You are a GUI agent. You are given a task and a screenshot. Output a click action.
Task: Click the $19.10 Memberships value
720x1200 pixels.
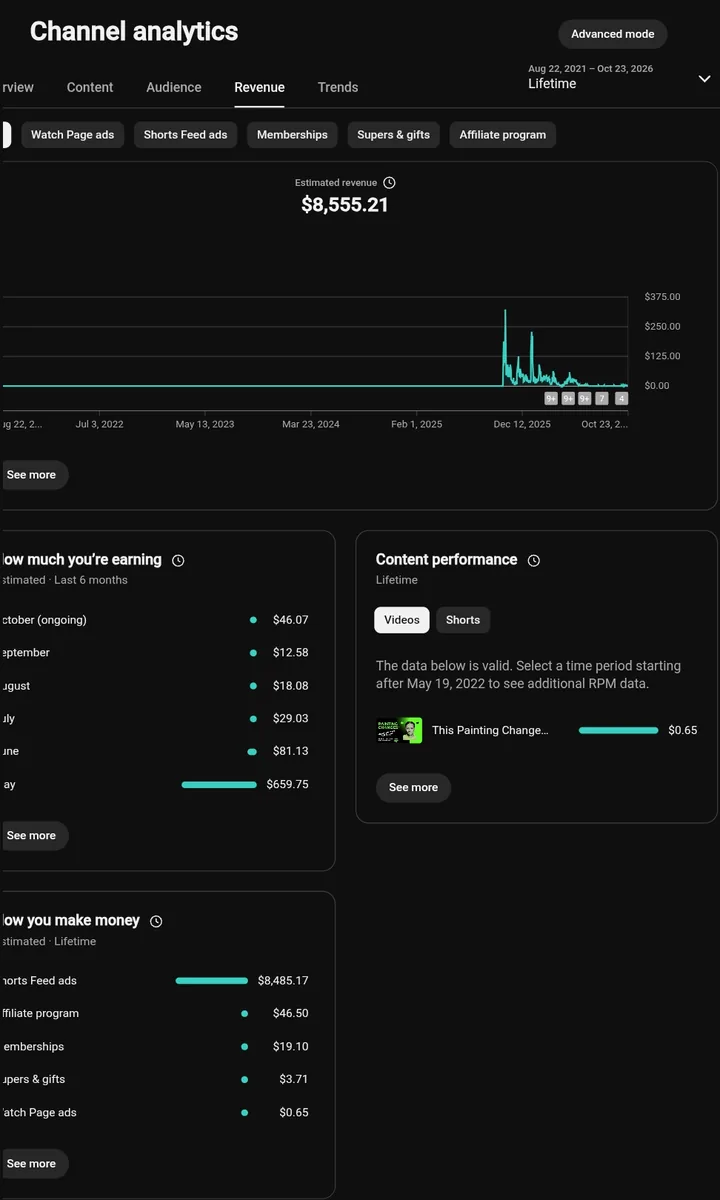pyautogui.click(x=290, y=1047)
